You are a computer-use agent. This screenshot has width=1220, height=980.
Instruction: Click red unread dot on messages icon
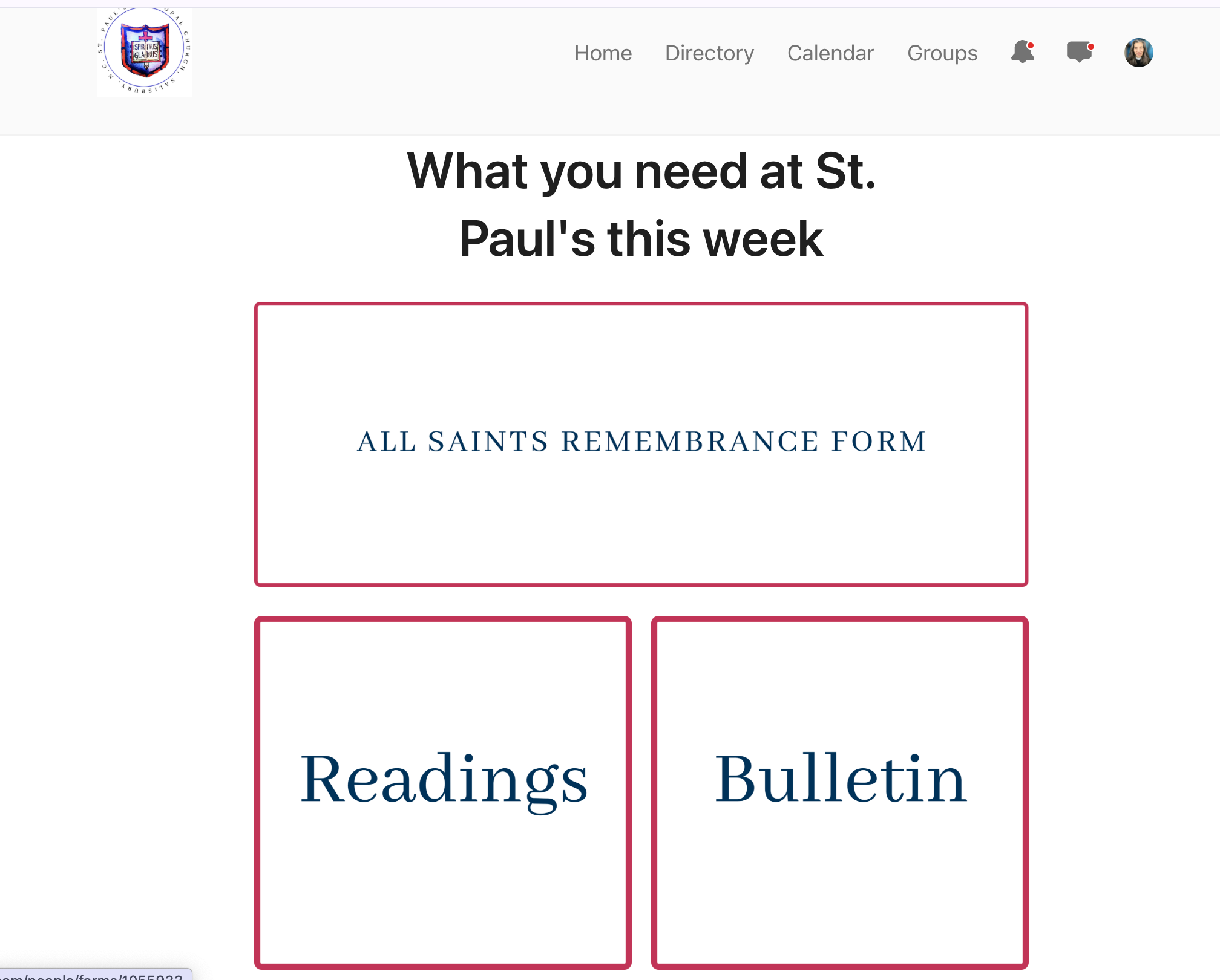click(1090, 46)
